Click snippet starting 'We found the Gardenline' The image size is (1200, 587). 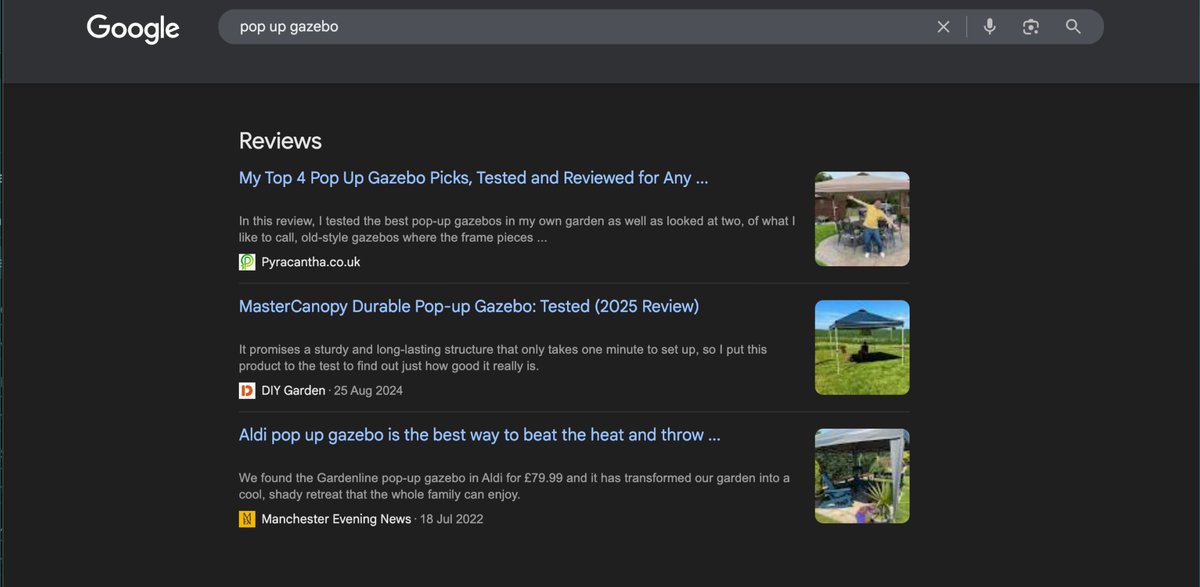click(514, 486)
